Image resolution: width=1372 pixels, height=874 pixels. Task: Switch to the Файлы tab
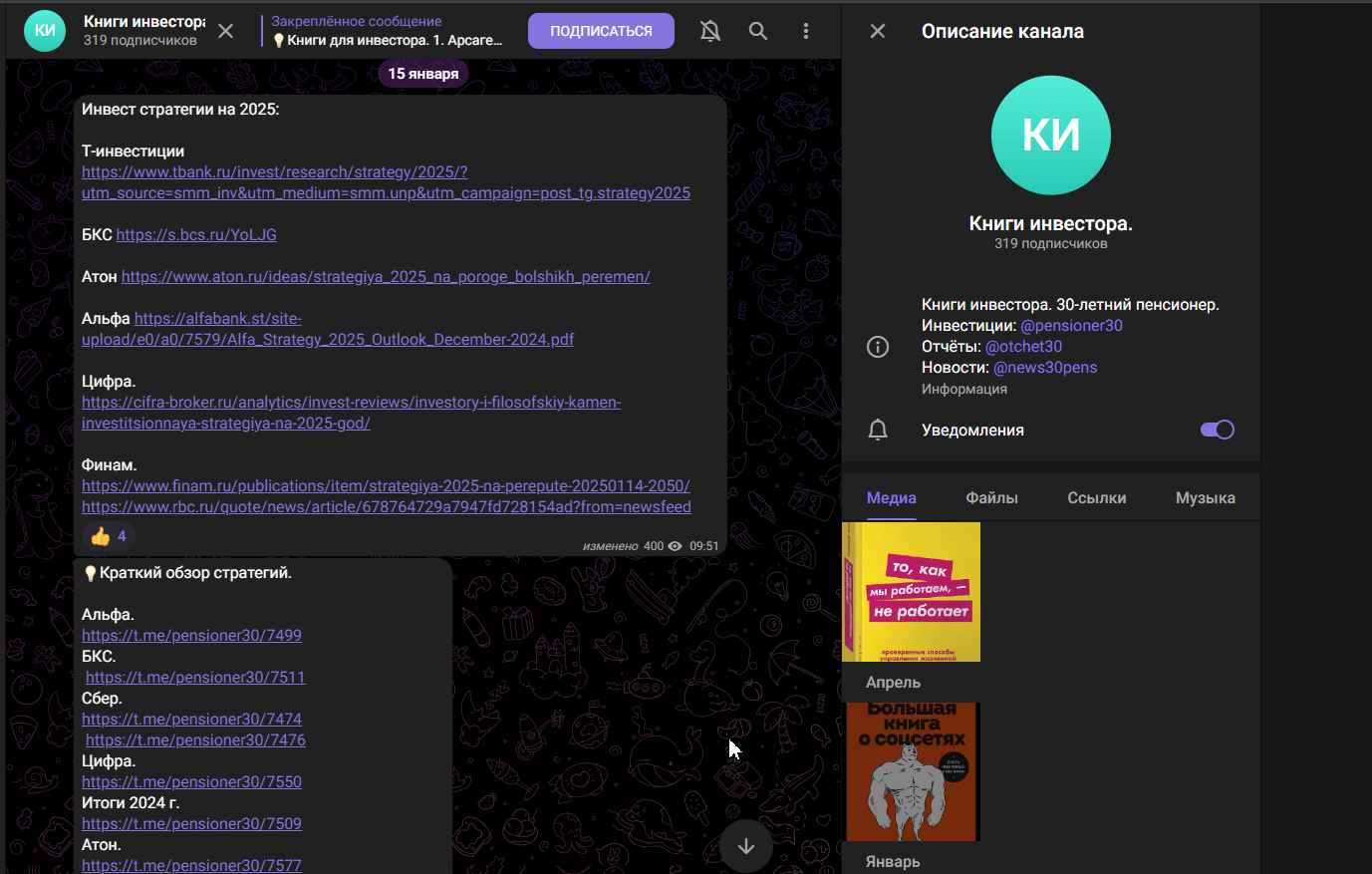pos(992,498)
